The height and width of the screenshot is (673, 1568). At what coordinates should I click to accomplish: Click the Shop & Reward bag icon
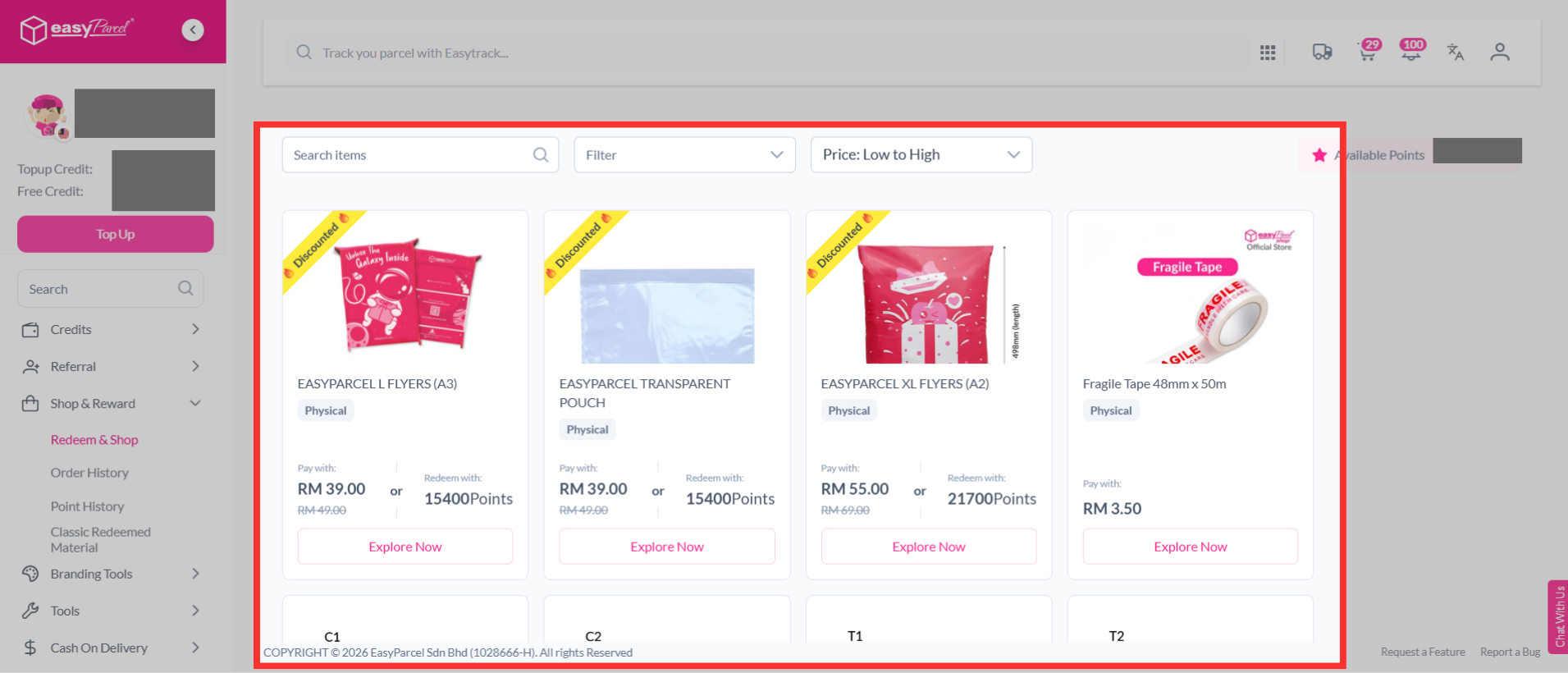(30, 404)
